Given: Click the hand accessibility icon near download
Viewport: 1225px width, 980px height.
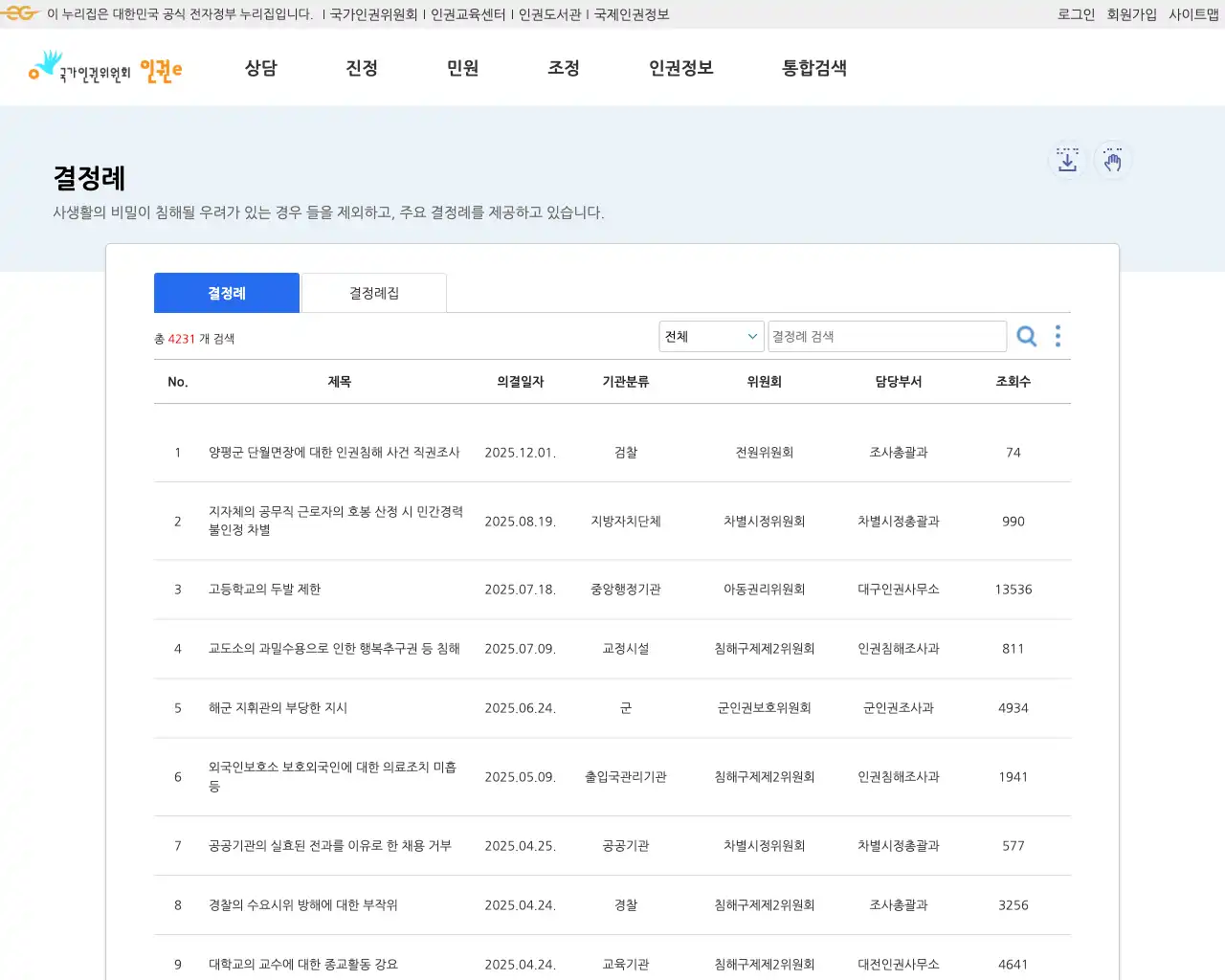Looking at the screenshot, I should [x=1112, y=160].
